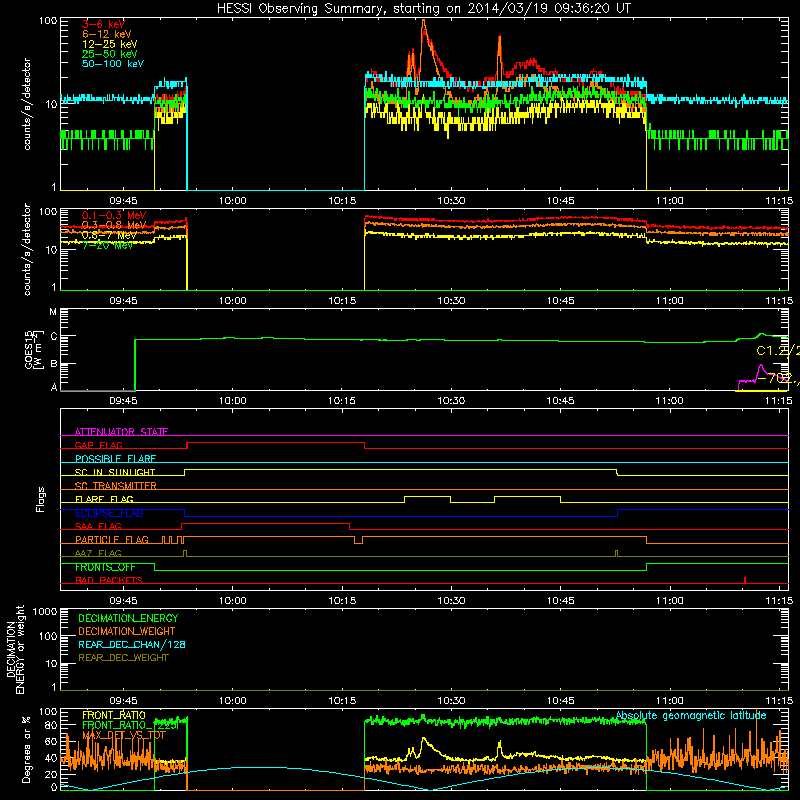Click the B class tick on the GOES axis

coord(53,364)
